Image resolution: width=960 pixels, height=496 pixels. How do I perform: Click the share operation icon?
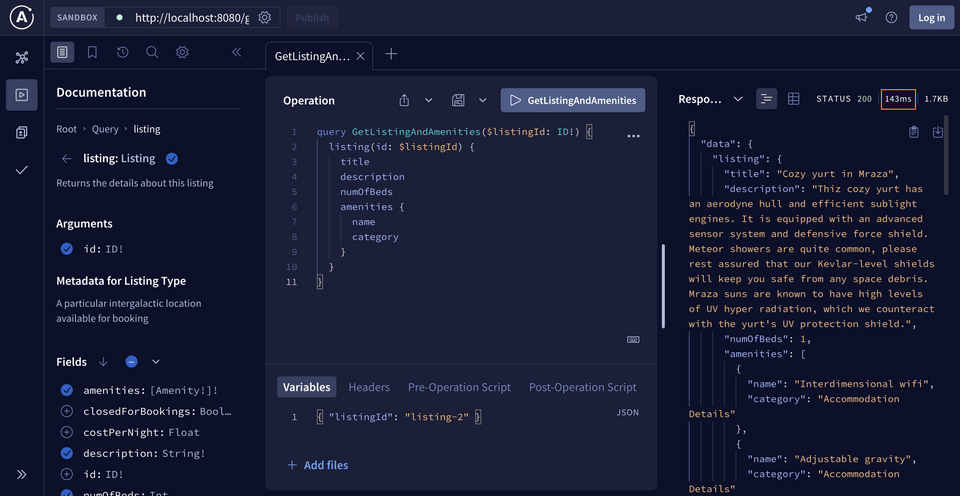coord(404,100)
